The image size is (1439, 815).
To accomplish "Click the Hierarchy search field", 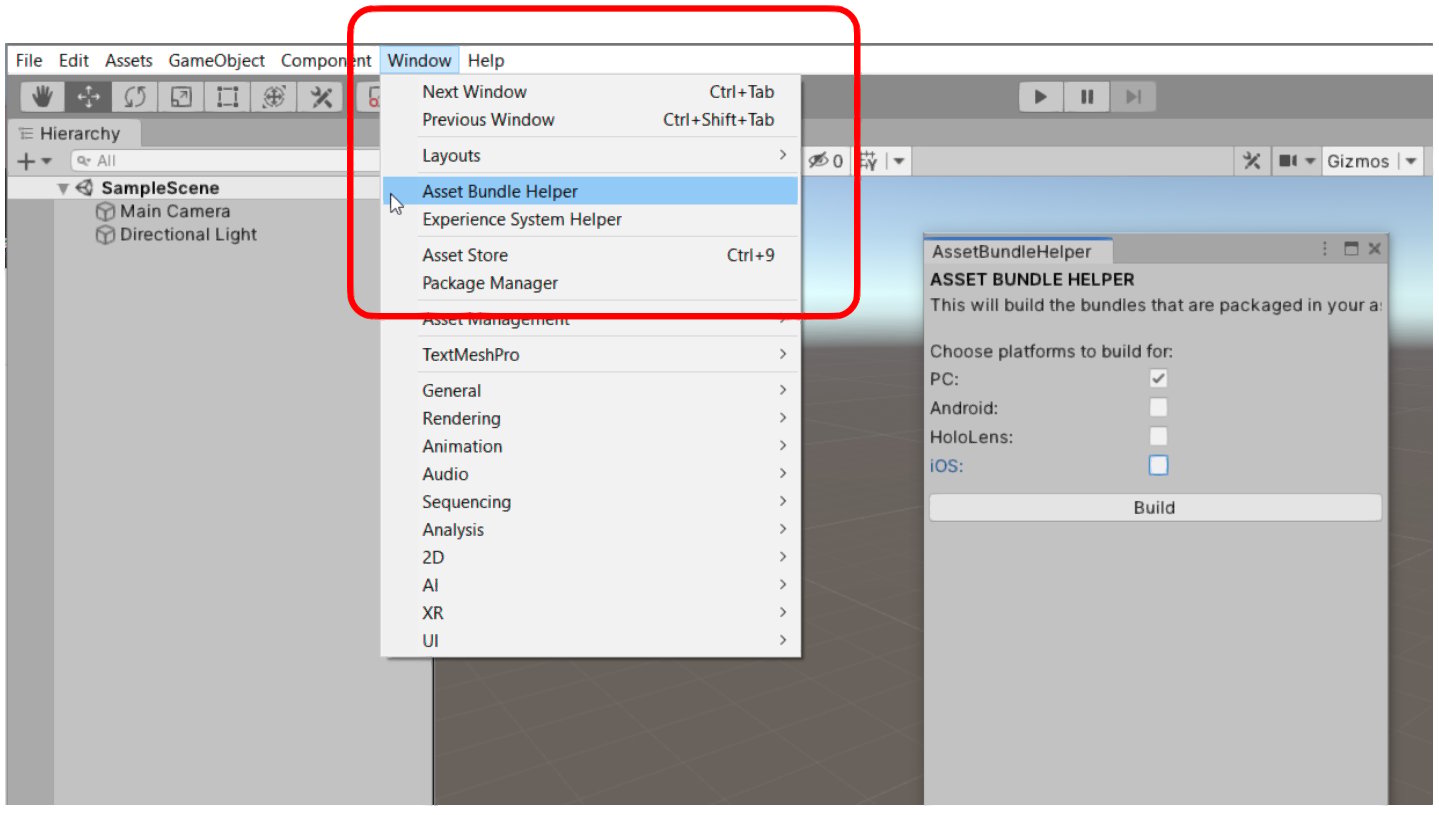I will pos(225,161).
